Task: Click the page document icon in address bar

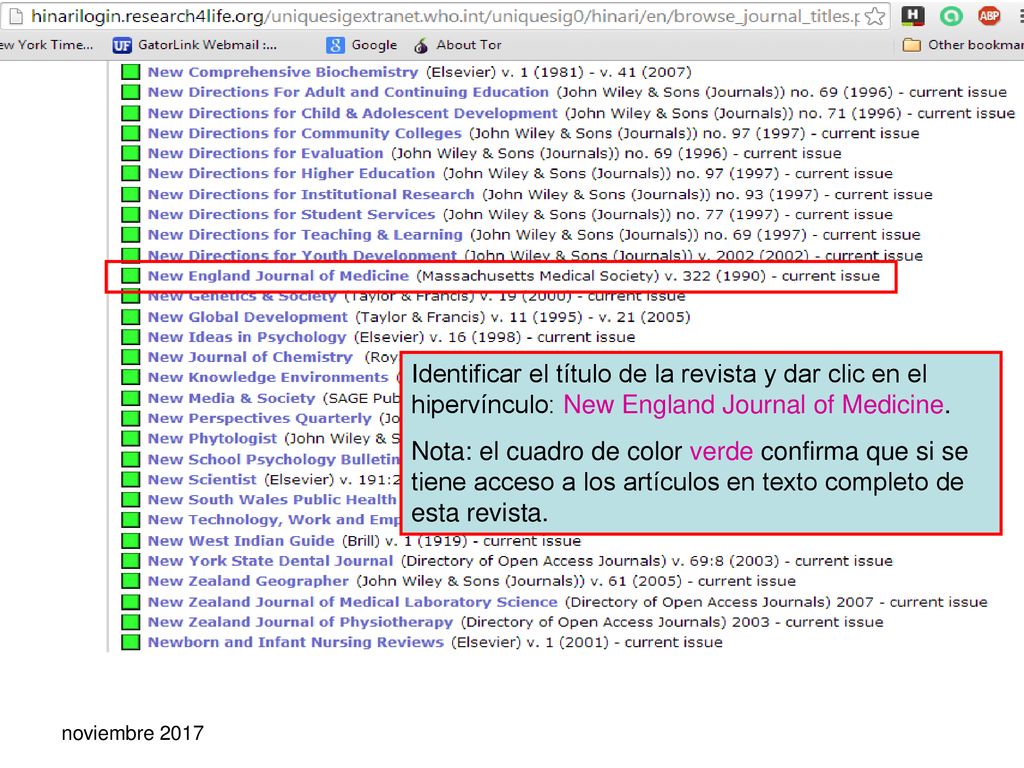Action: pyautogui.click(x=16, y=16)
